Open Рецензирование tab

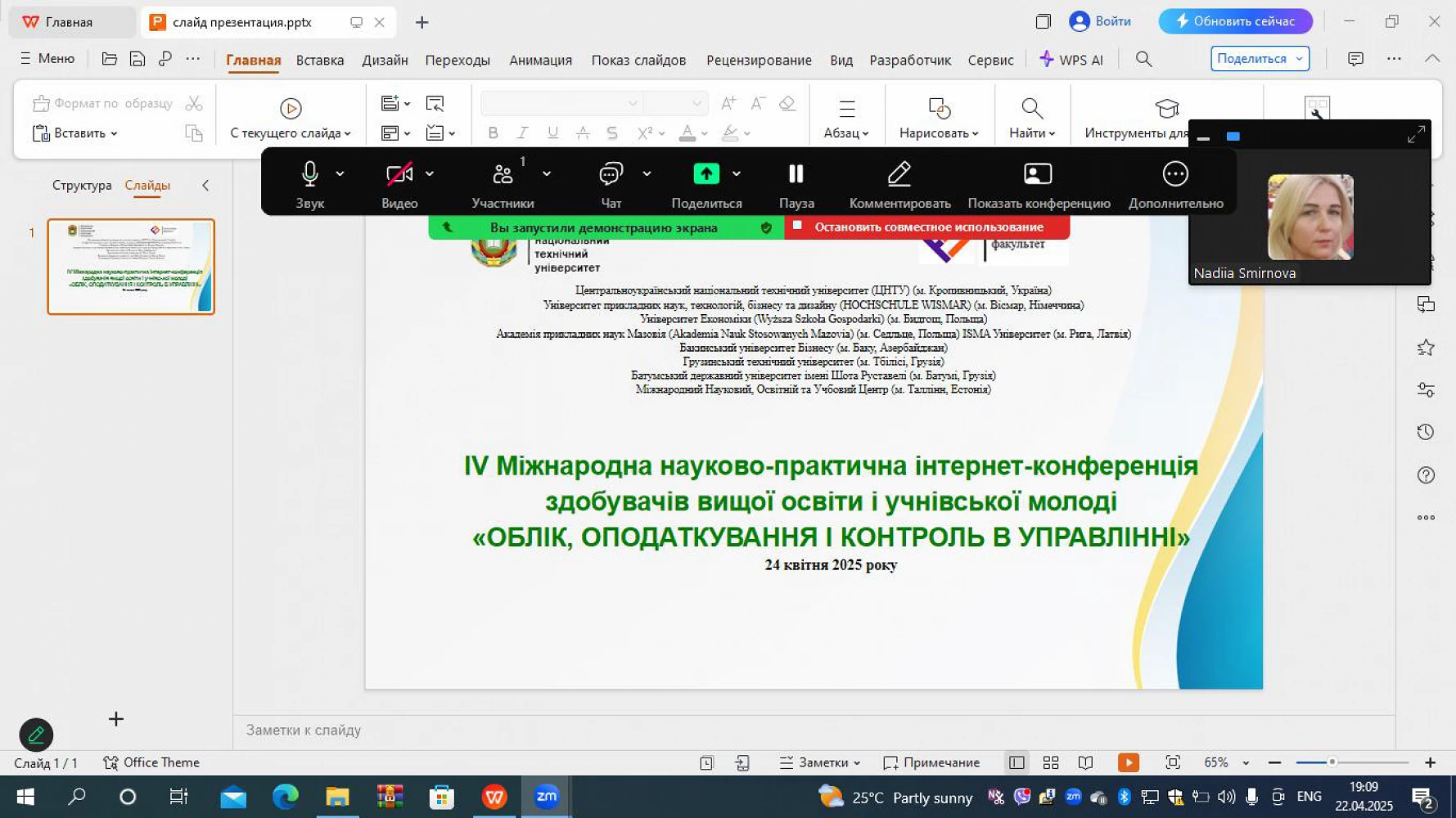click(x=759, y=60)
